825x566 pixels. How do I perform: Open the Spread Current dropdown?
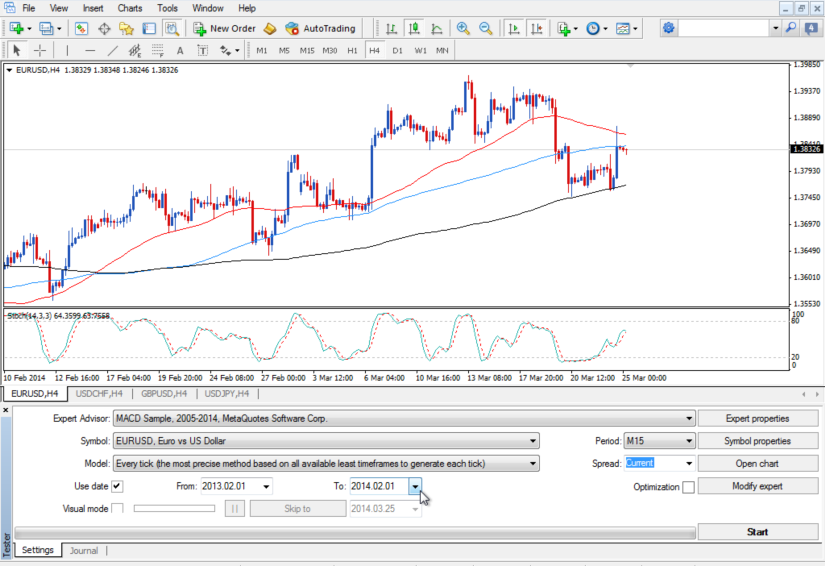689,463
